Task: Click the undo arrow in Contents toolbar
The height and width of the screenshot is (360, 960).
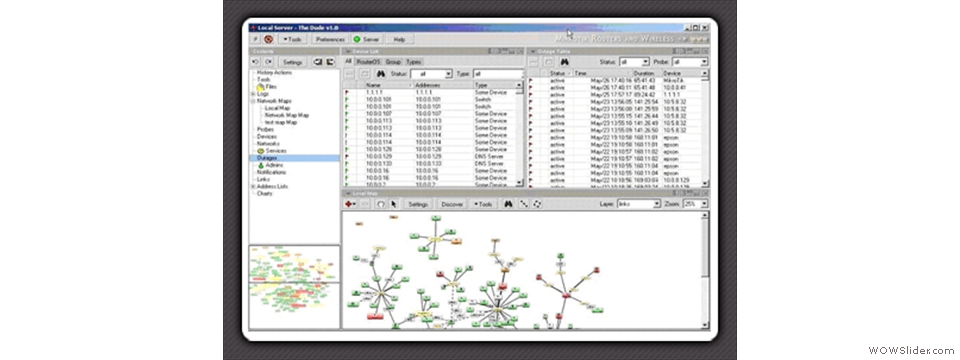Action: pyautogui.click(x=256, y=62)
